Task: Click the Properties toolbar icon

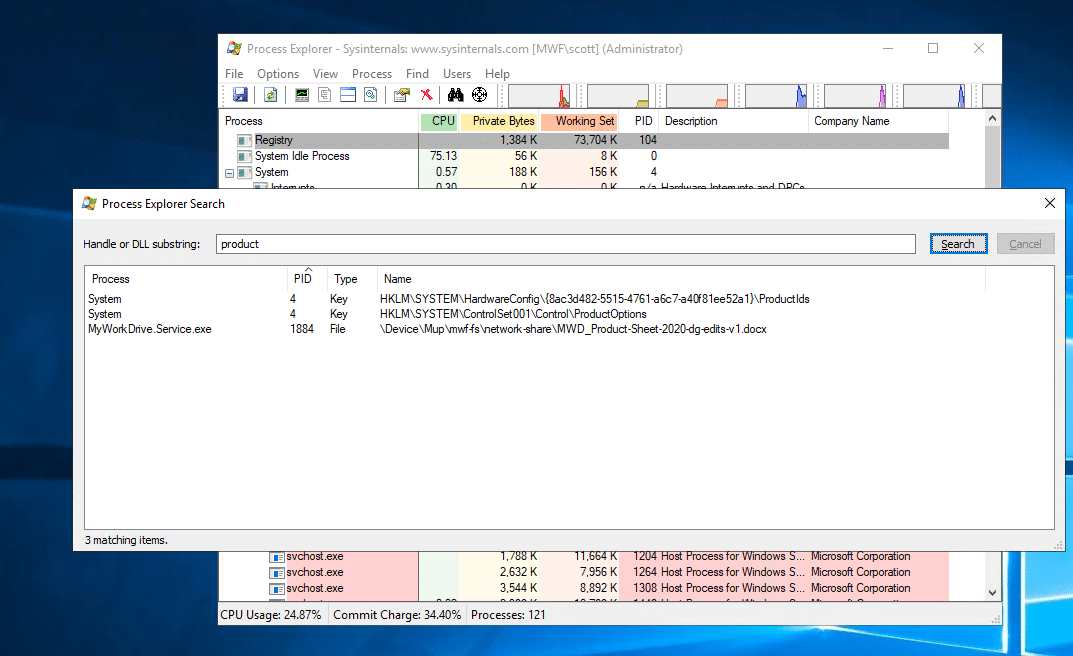Action: point(402,95)
